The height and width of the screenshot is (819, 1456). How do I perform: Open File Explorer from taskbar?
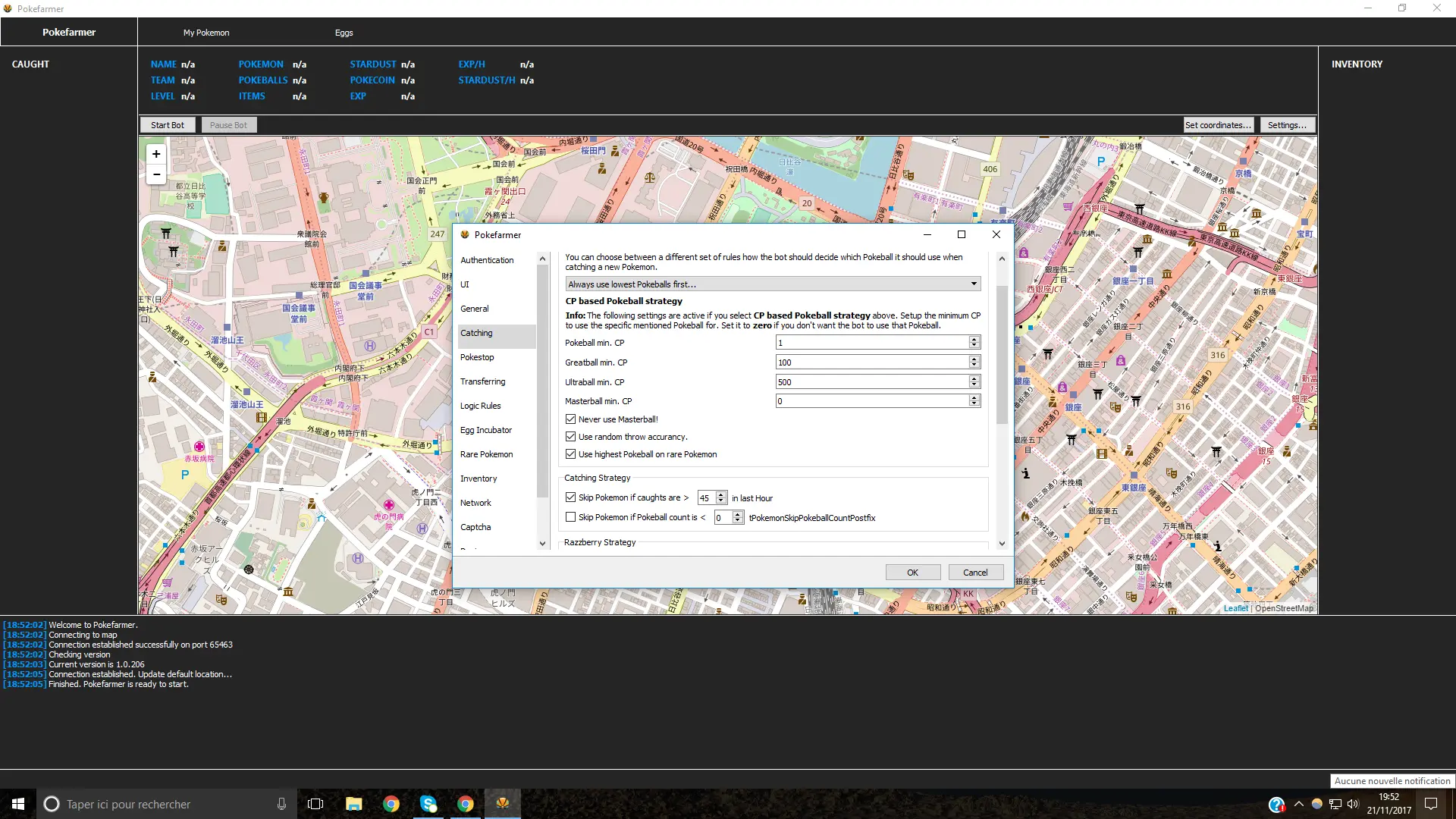click(x=353, y=804)
